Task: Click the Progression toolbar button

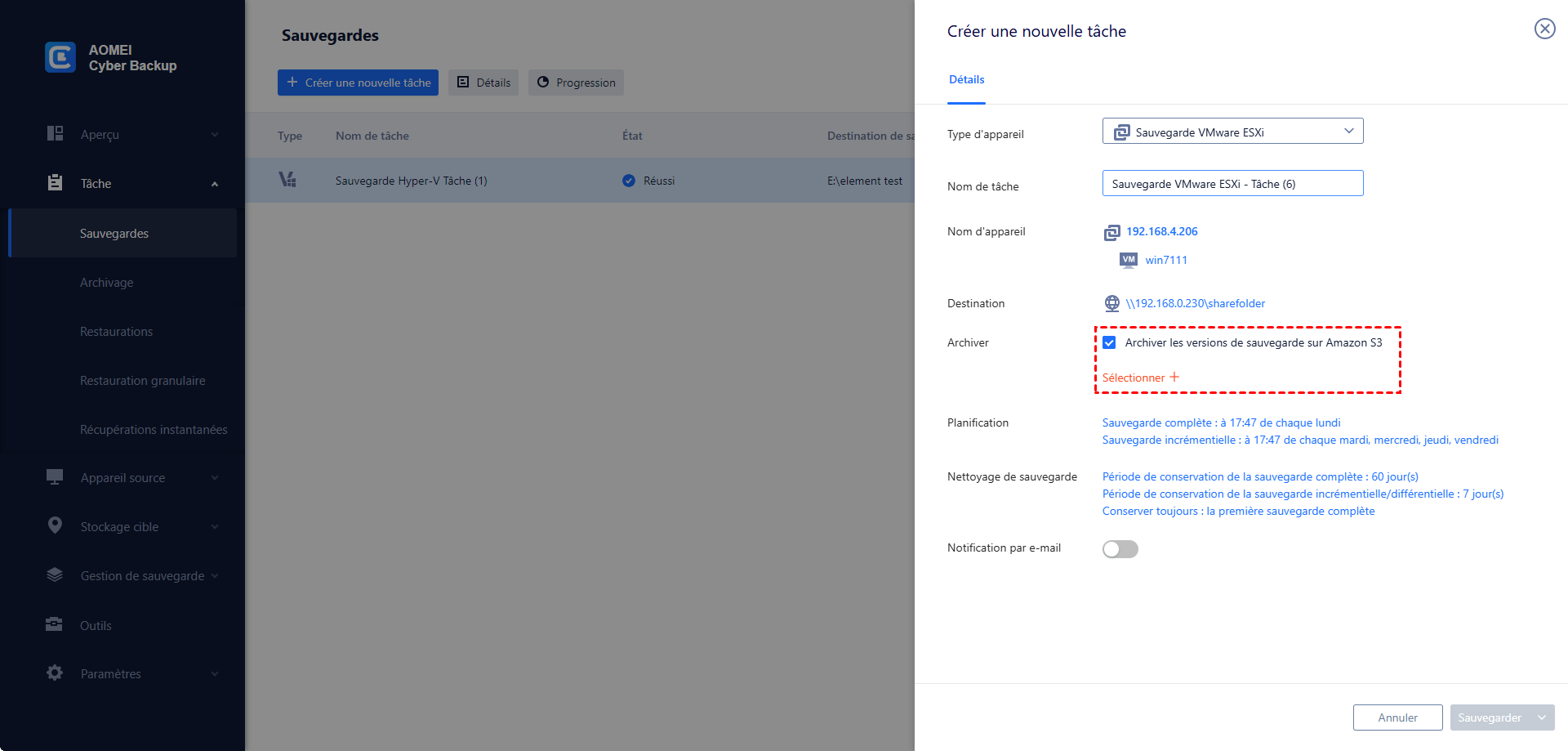Action: coord(576,83)
